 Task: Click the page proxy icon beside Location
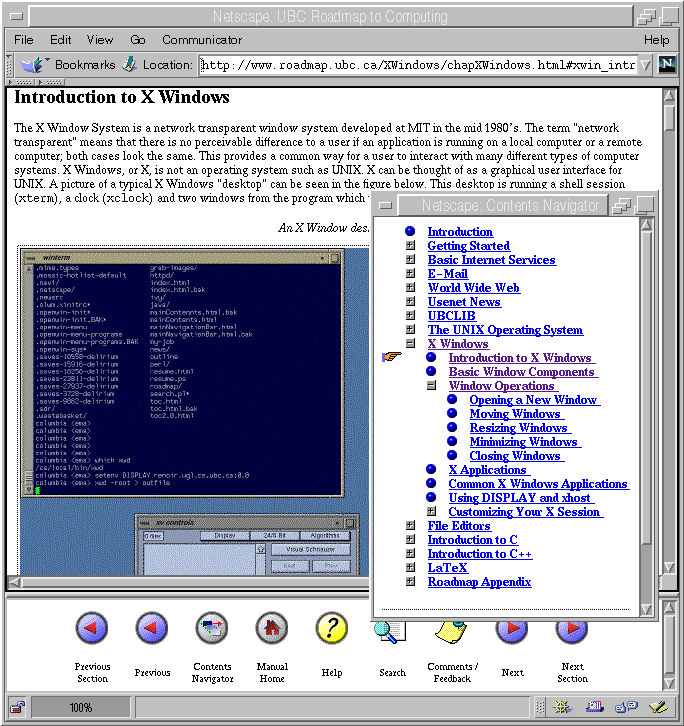130,64
